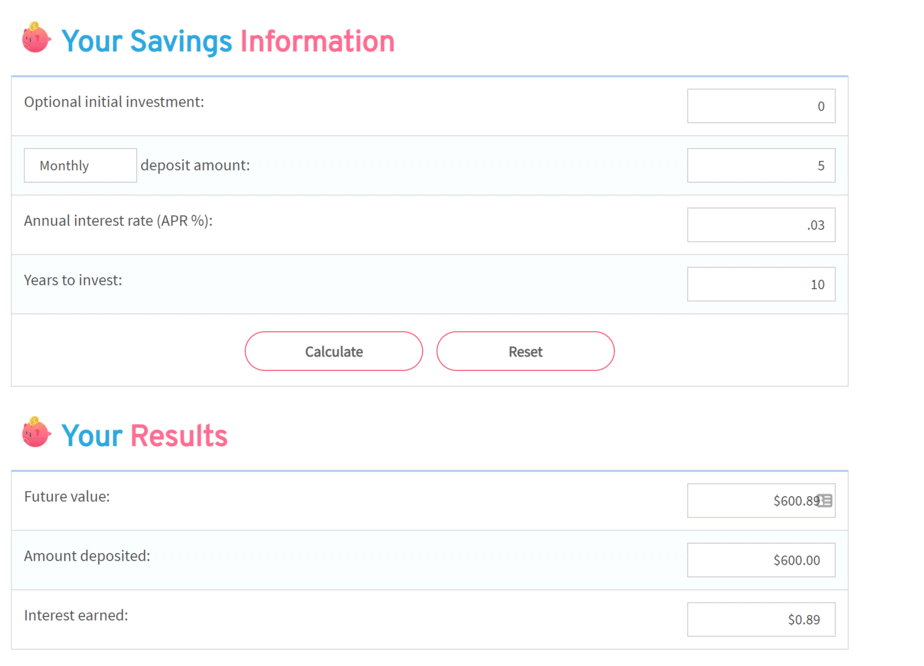The width and height of the screenshot is (924, 666).
Task: Click the 'deposit amount:' label
Action: click(195, 166)
